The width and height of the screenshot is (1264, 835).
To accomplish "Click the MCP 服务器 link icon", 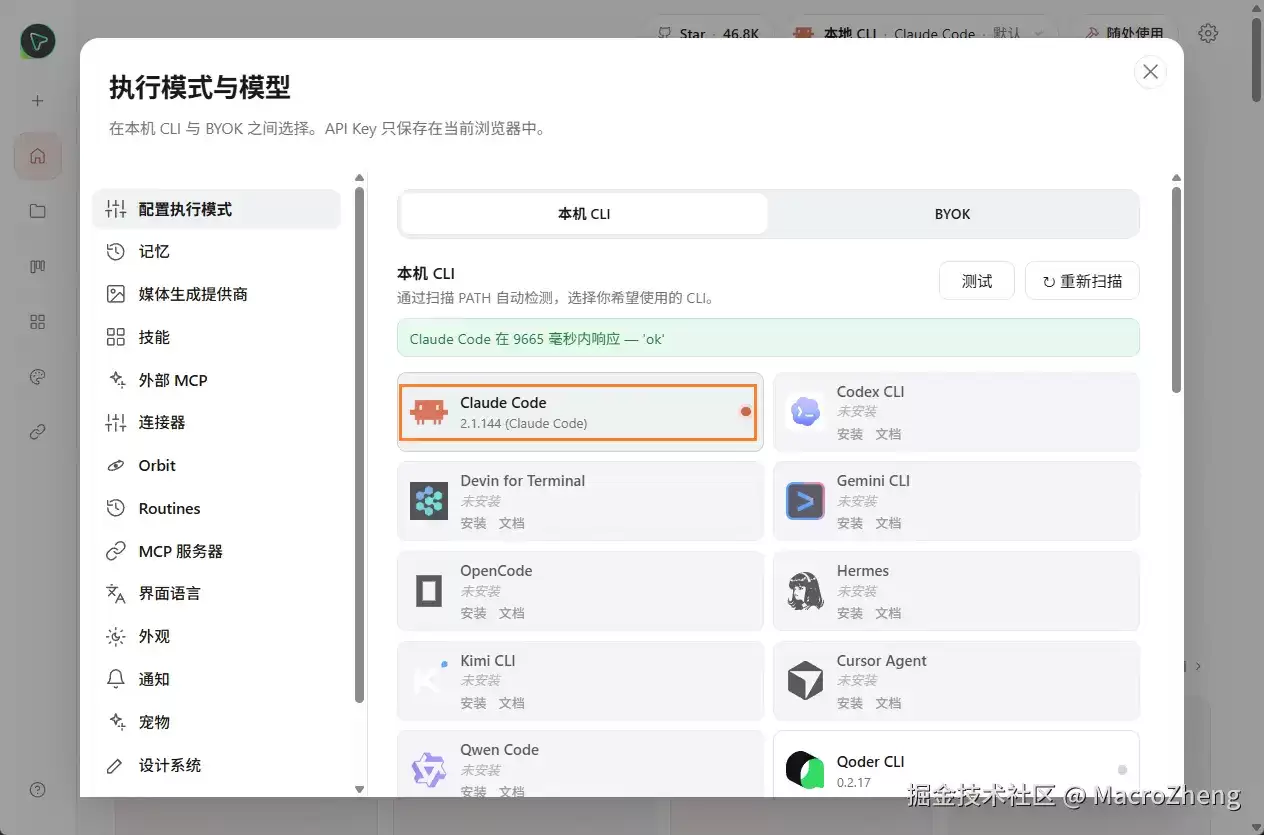I will [x=116, y=551].
